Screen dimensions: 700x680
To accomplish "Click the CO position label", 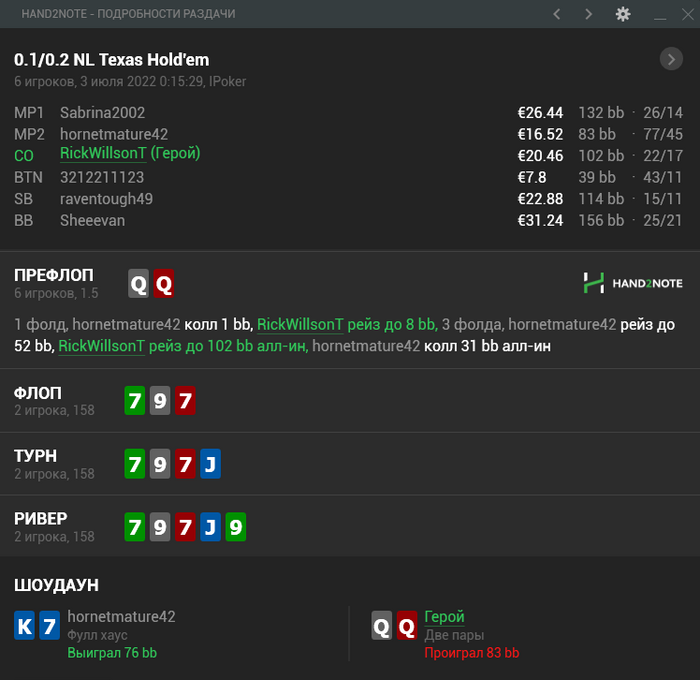I will (24, 155).
